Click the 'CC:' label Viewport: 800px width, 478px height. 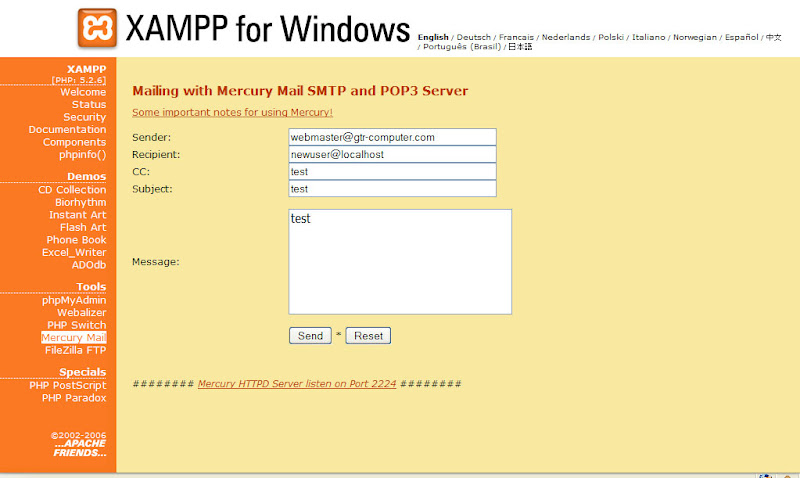pyautogui.click(x=141, y=172)
